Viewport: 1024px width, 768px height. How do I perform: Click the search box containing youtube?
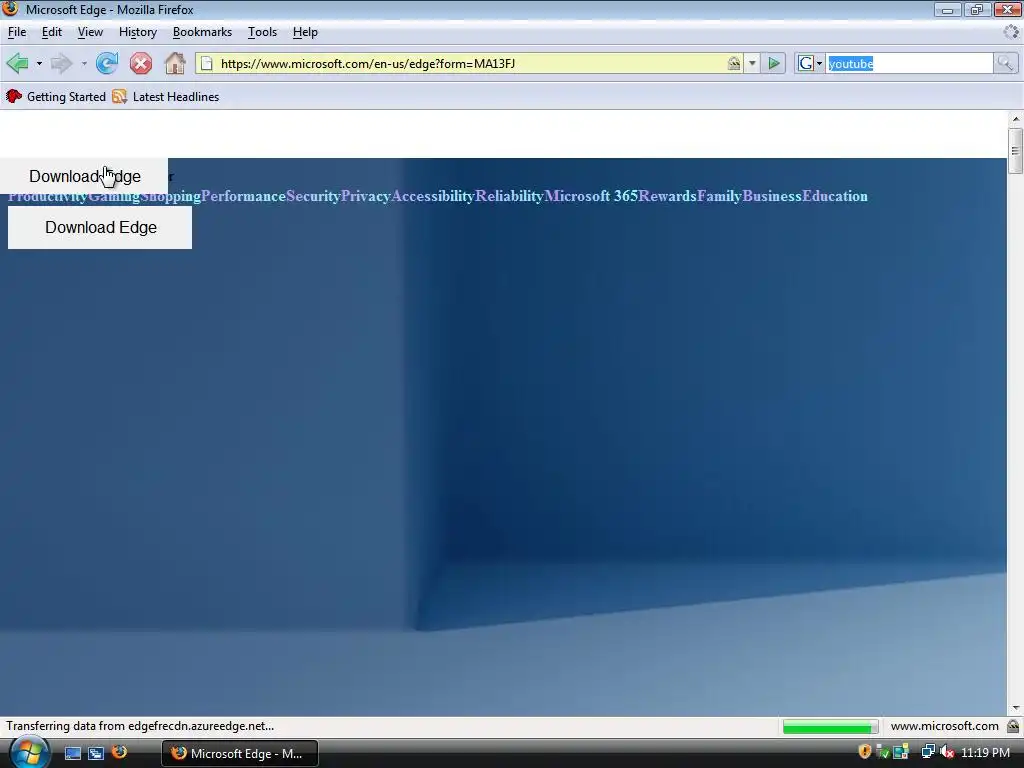909,63
